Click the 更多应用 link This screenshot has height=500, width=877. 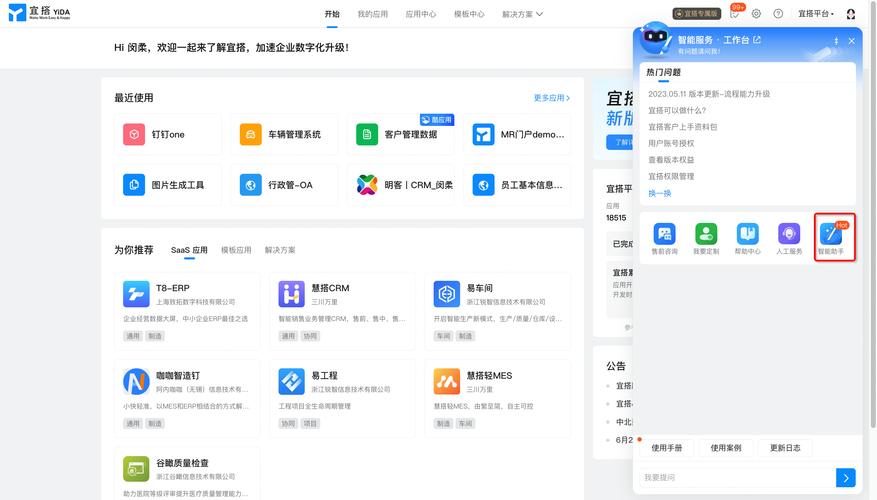click(x=551, y=98)
